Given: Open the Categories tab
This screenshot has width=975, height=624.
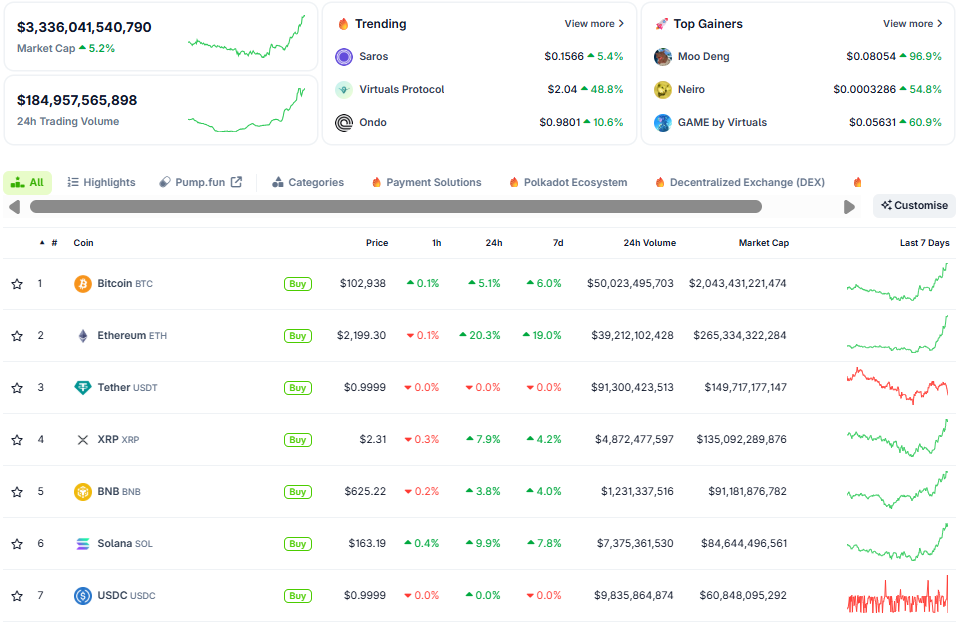Looking at the screenshot, I should 308,183.
